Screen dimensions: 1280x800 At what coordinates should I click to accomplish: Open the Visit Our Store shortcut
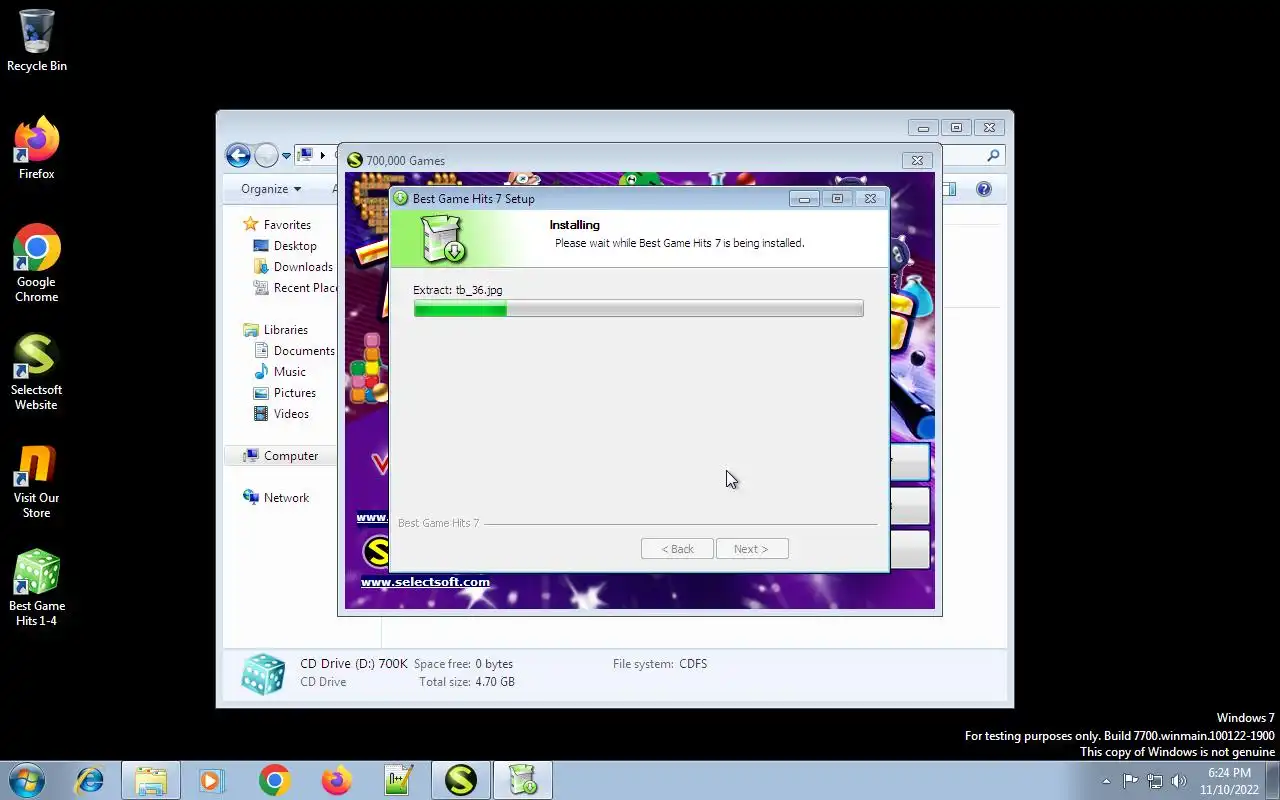37,481
